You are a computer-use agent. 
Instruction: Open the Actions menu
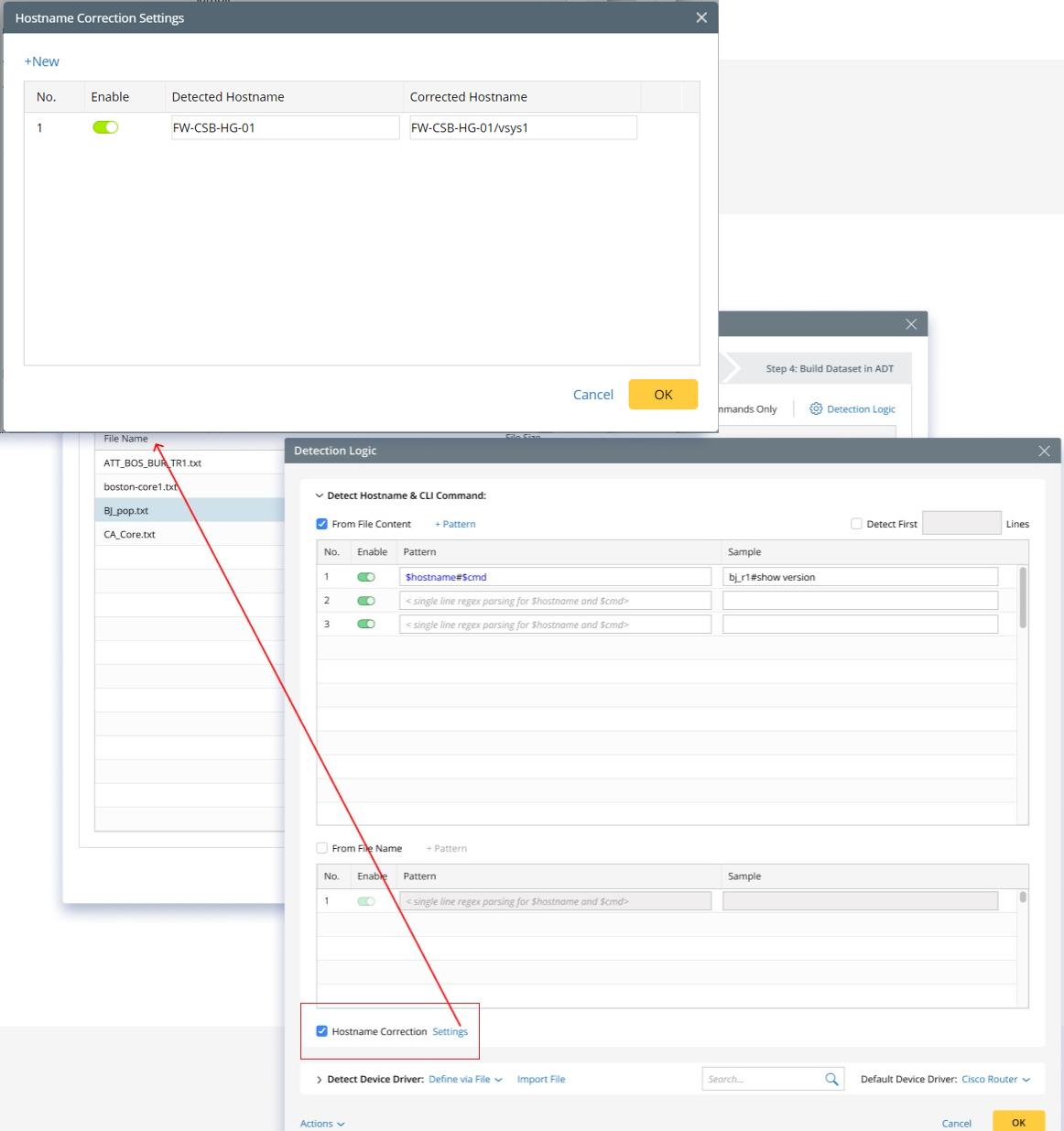tap(322, 1123)
